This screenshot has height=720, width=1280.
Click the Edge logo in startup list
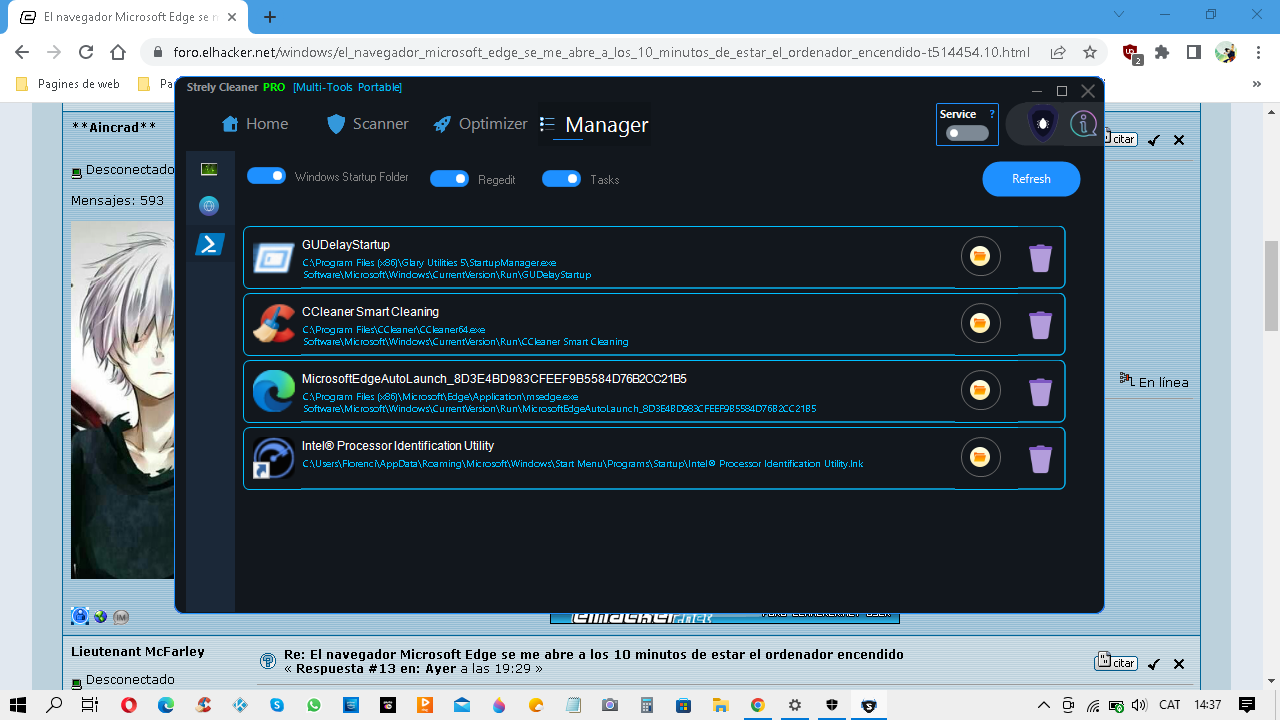[x=274, y=391]
